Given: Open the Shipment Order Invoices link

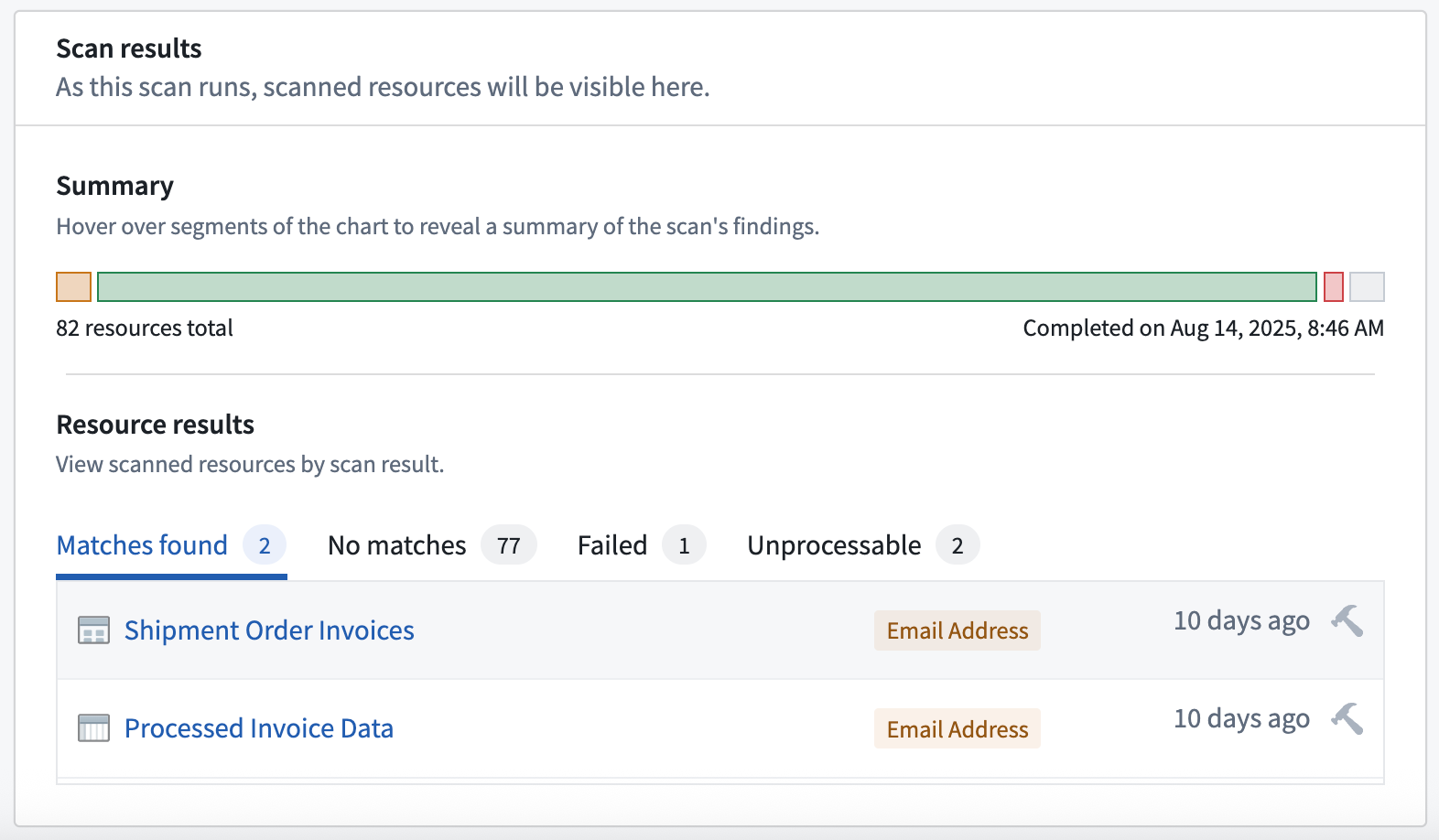Looking at the screenshot, I should [269, 630].
